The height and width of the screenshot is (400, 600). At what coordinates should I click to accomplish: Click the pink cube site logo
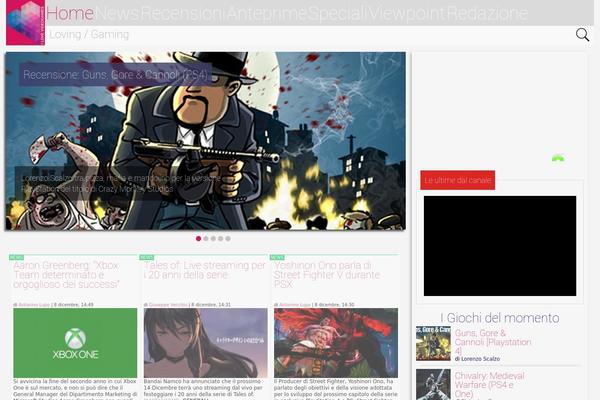(x=26, y=23)
